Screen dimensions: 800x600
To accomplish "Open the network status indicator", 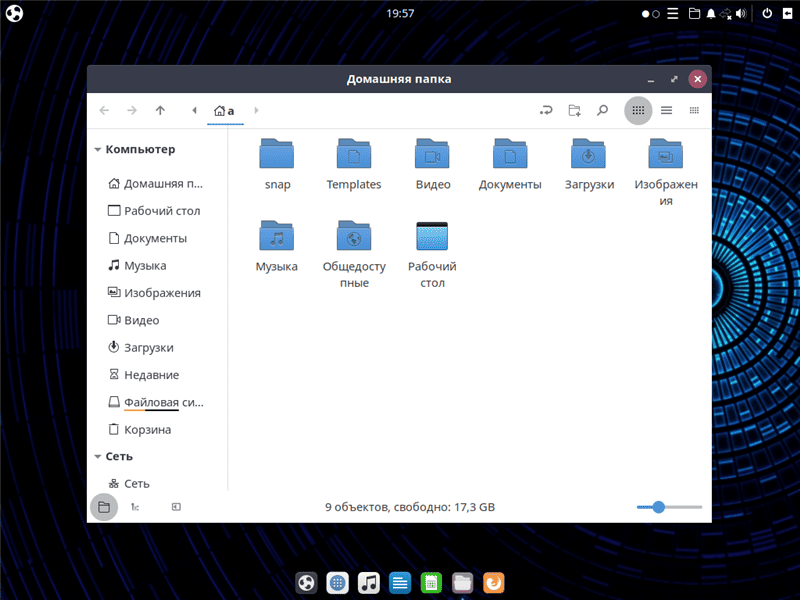I will 726,14.
